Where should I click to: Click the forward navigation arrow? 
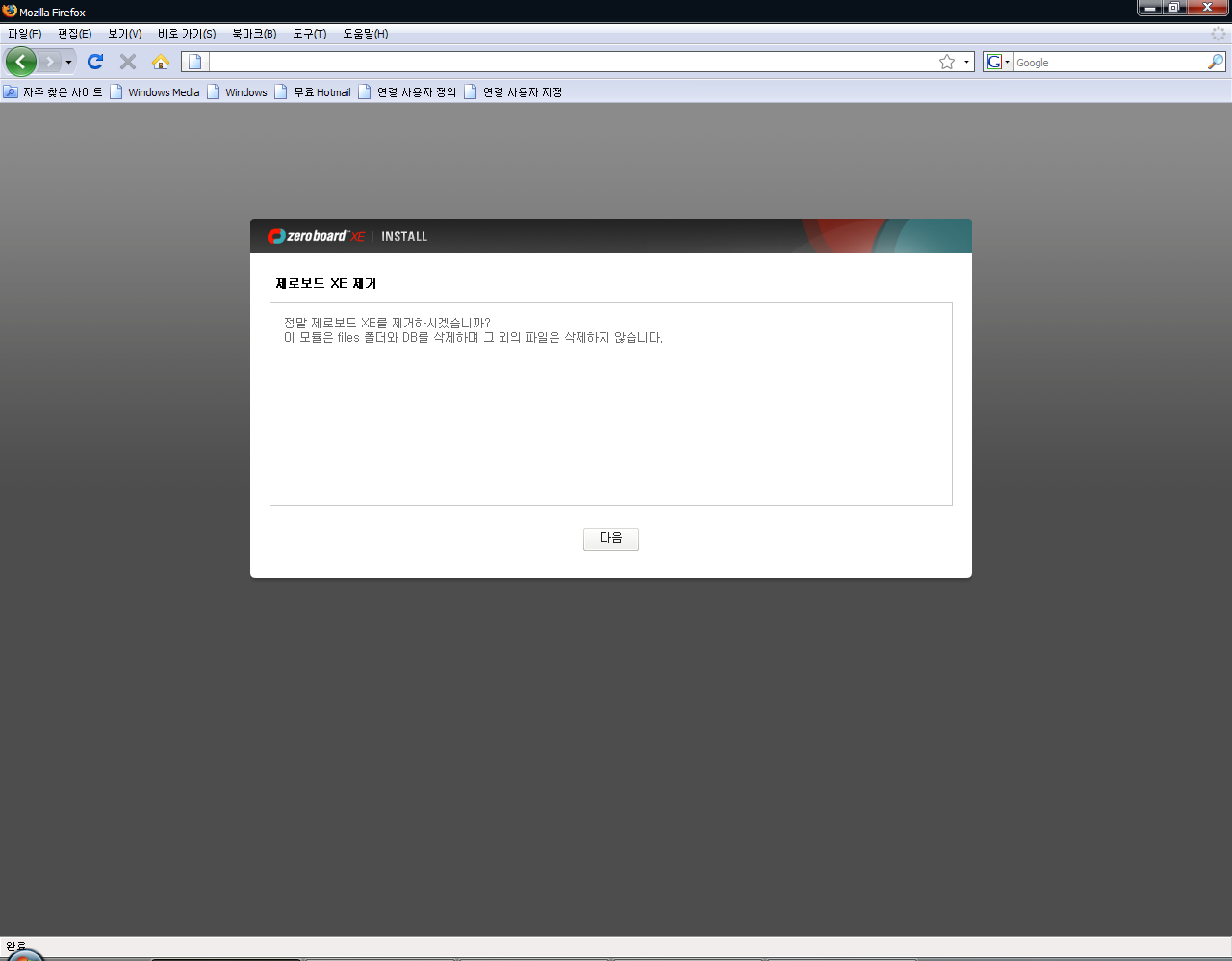(50, 62)
